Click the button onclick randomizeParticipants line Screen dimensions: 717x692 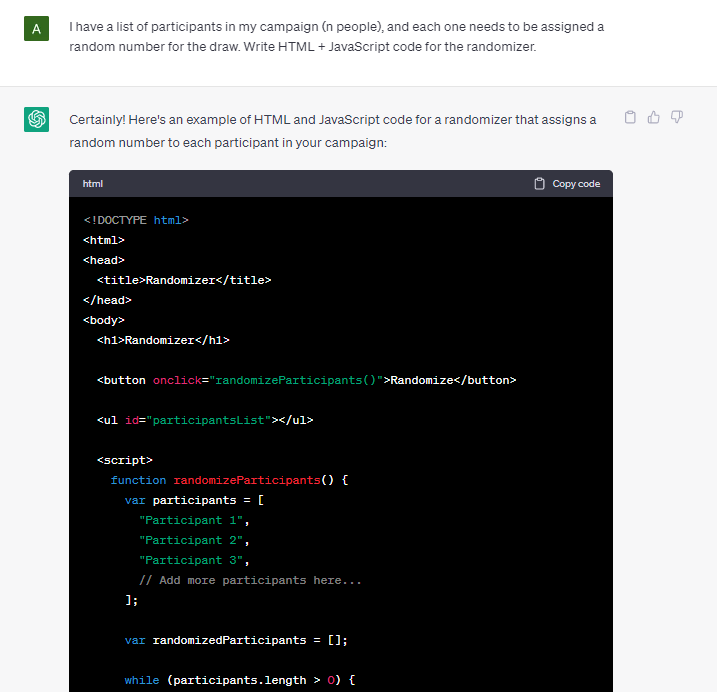[306, 381]
